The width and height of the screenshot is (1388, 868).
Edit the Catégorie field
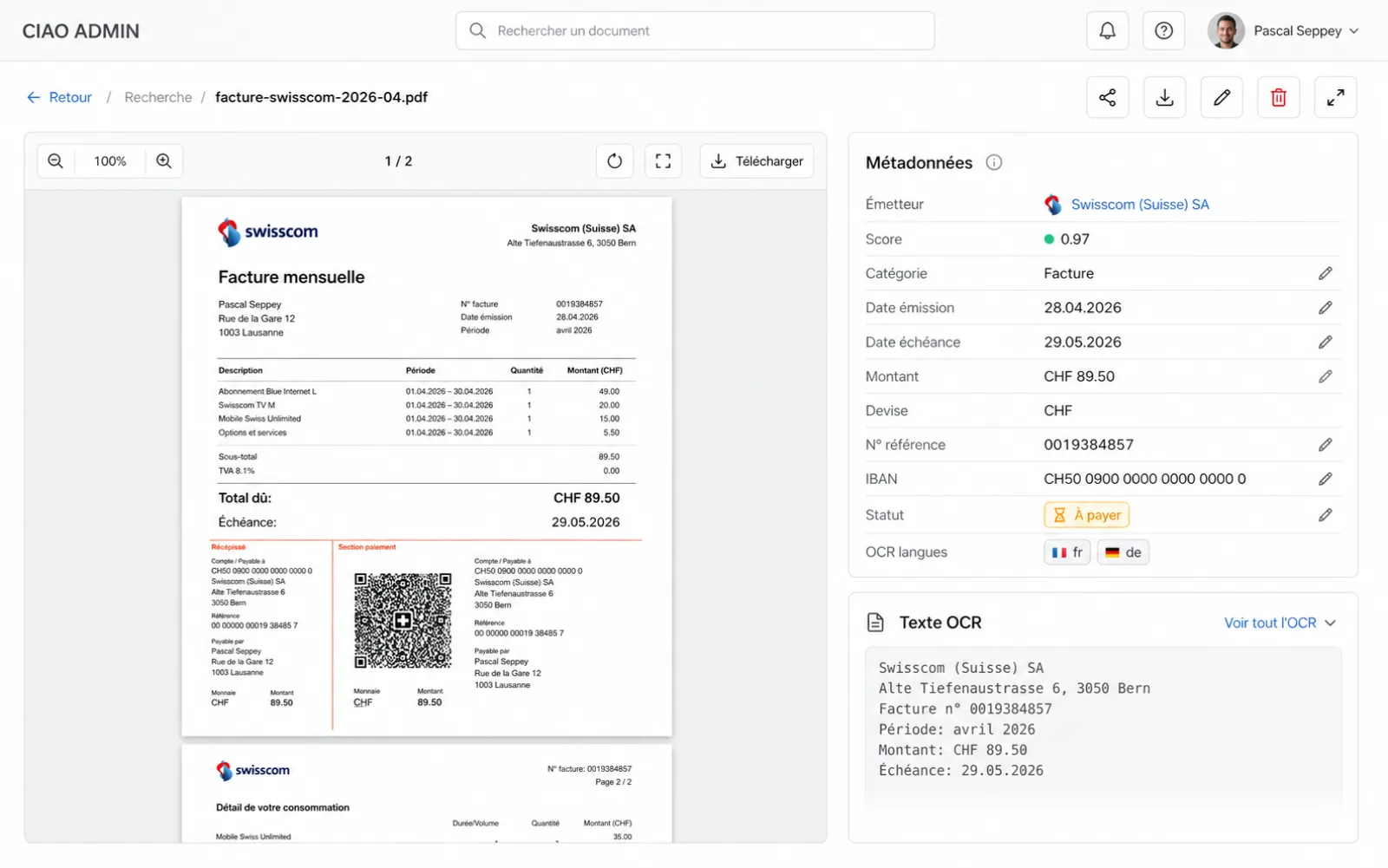coord(1326,274)
